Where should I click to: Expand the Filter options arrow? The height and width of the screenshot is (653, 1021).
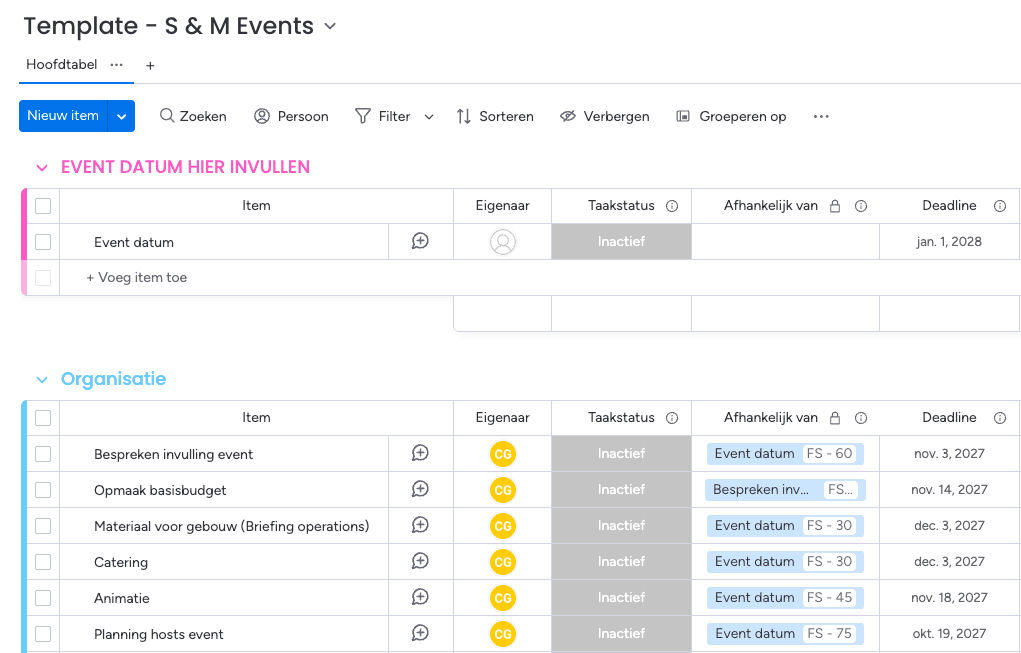coord(429,117)
